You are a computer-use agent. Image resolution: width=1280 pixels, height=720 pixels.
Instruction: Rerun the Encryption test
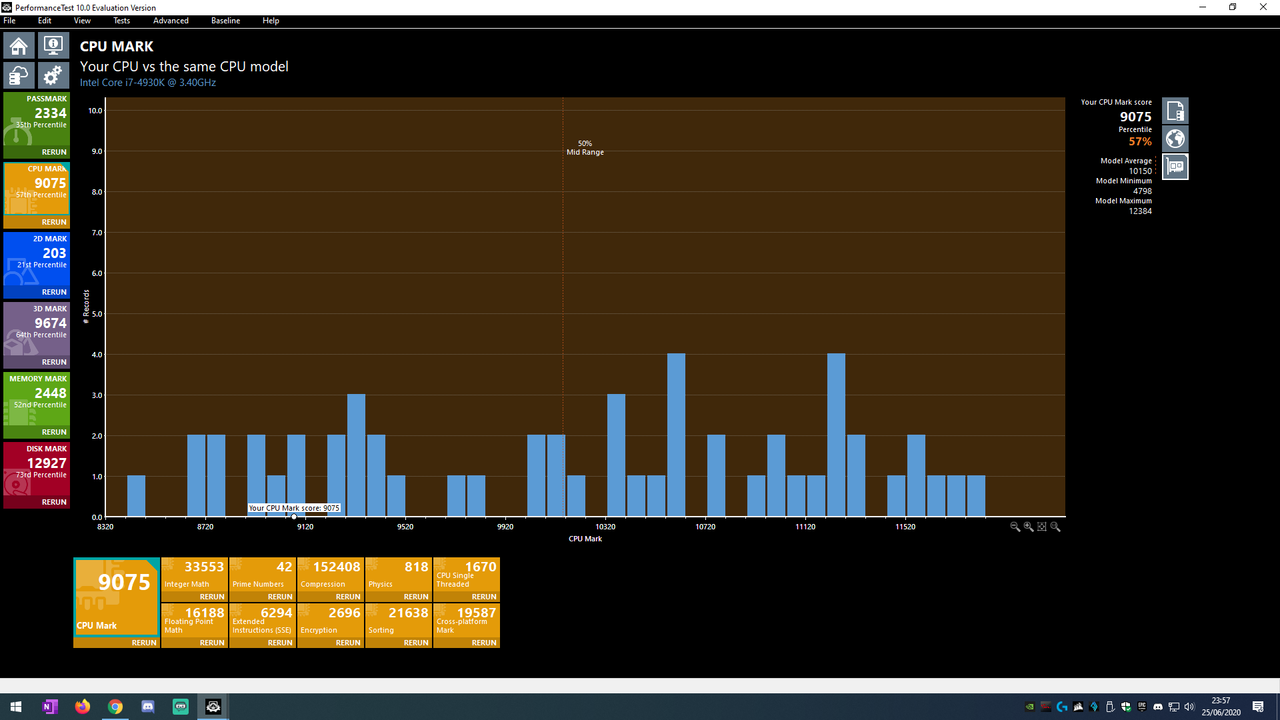pos(348,643)
